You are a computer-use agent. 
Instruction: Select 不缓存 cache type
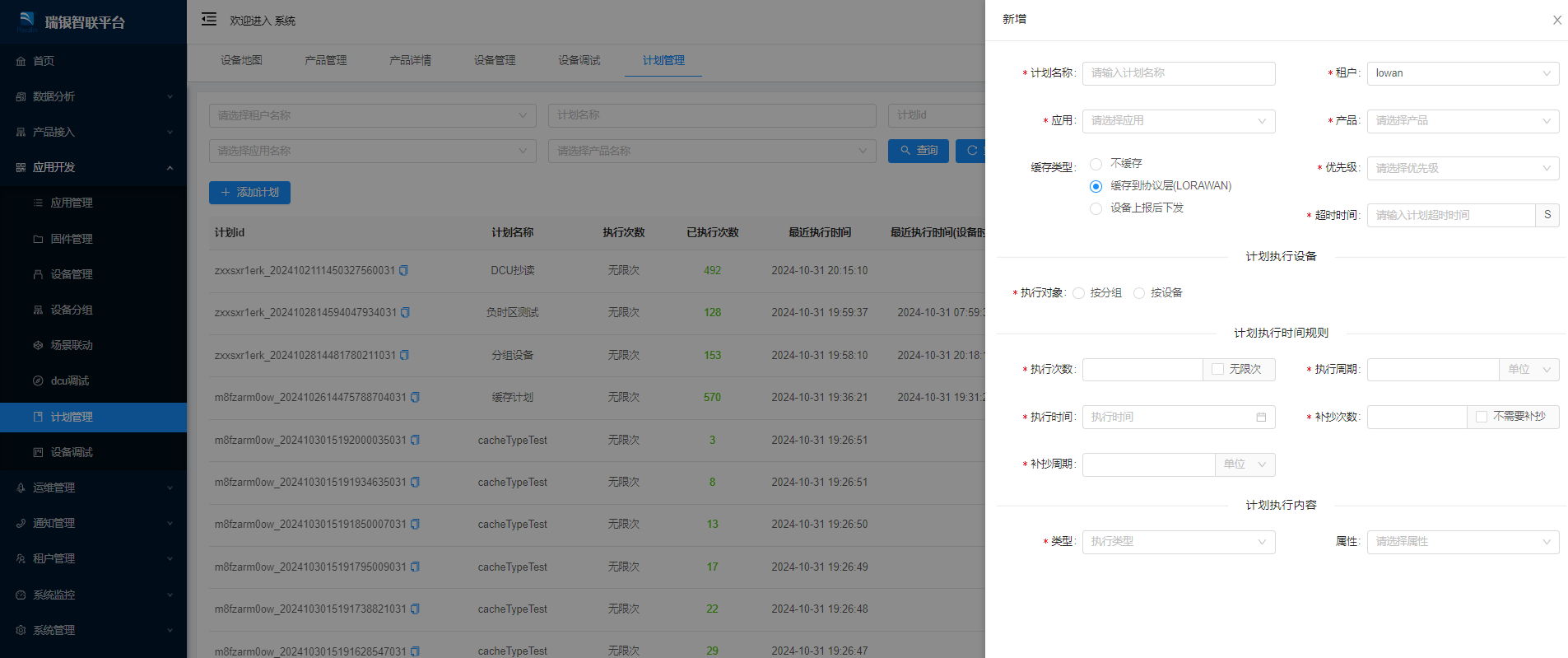(1096, 164)
